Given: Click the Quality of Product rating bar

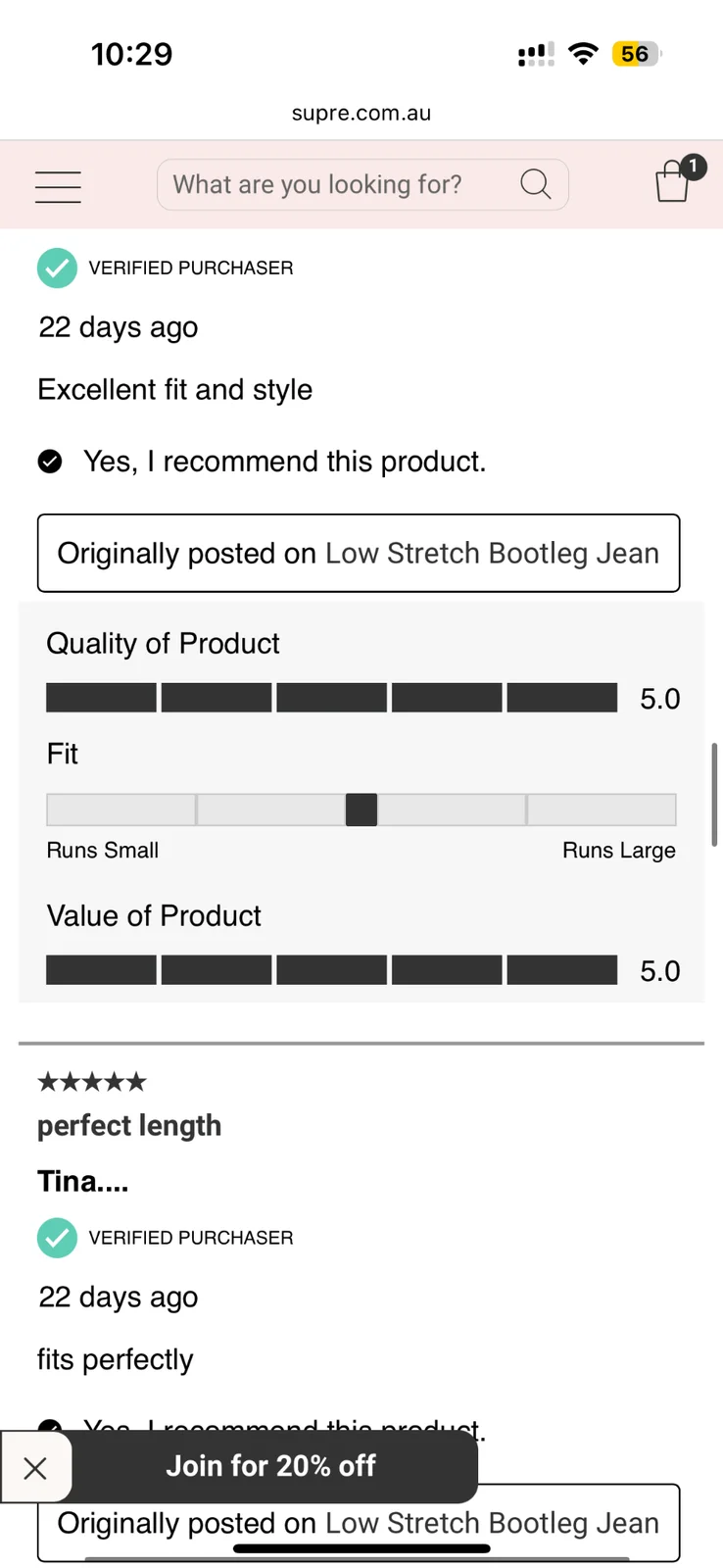Looking at the screenshot, I should 332,698.
